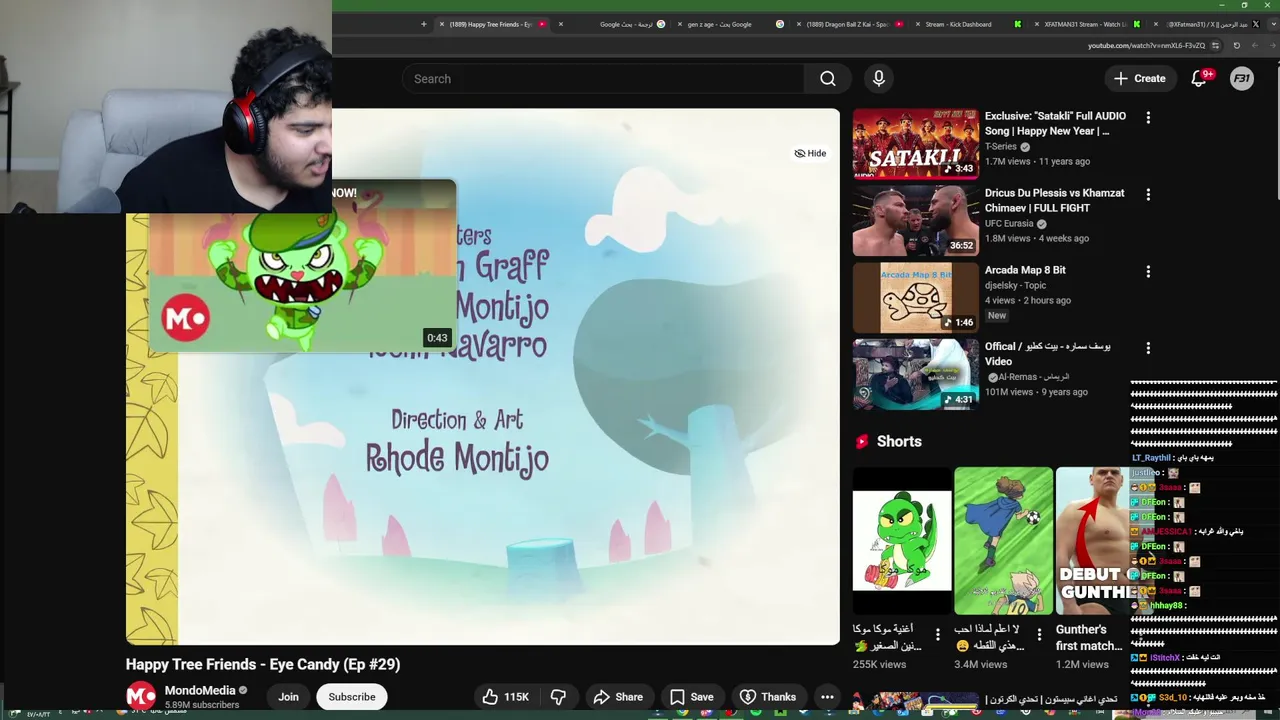Open the Arcada turtle thumbnail
The height and width of the screenshot is (720, 1280).
916,297
